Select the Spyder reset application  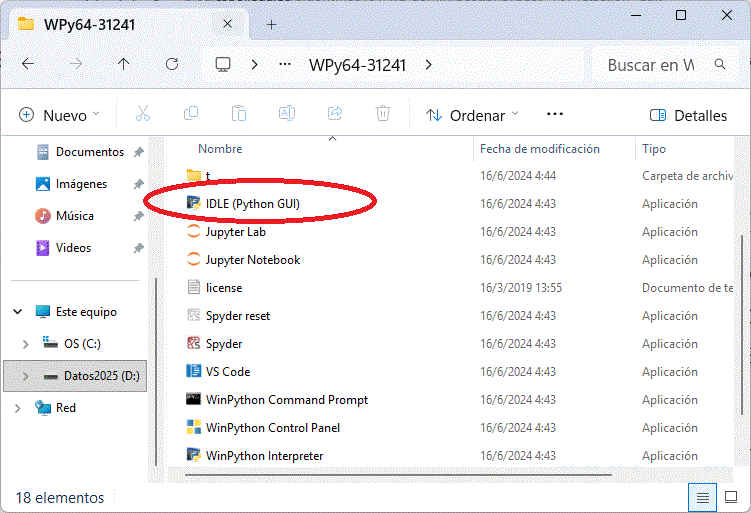click(x=238, y=316)
